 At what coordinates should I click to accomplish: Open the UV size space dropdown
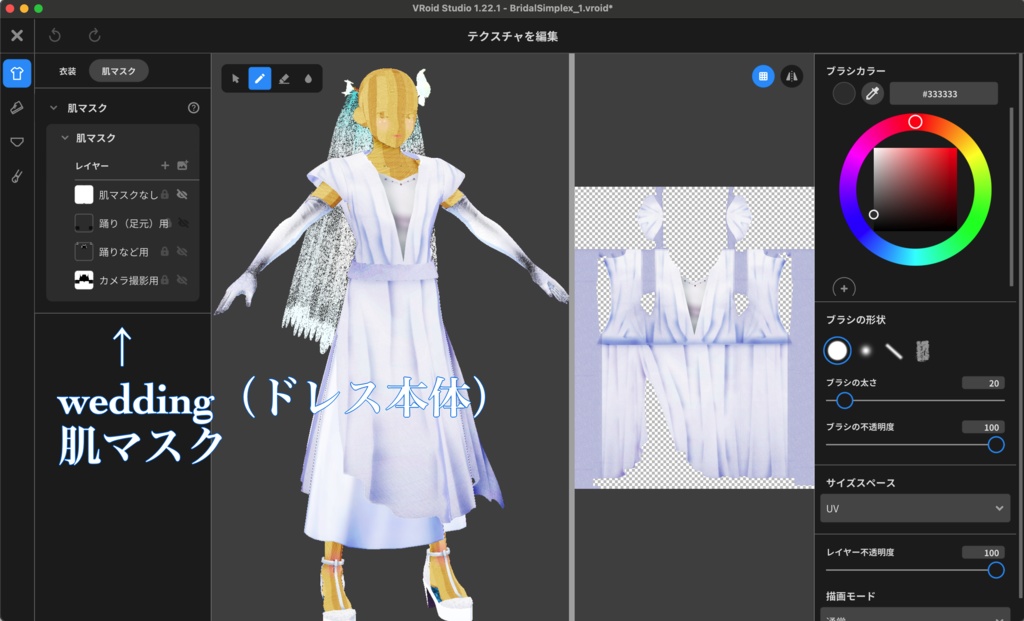tap(913, 508)
